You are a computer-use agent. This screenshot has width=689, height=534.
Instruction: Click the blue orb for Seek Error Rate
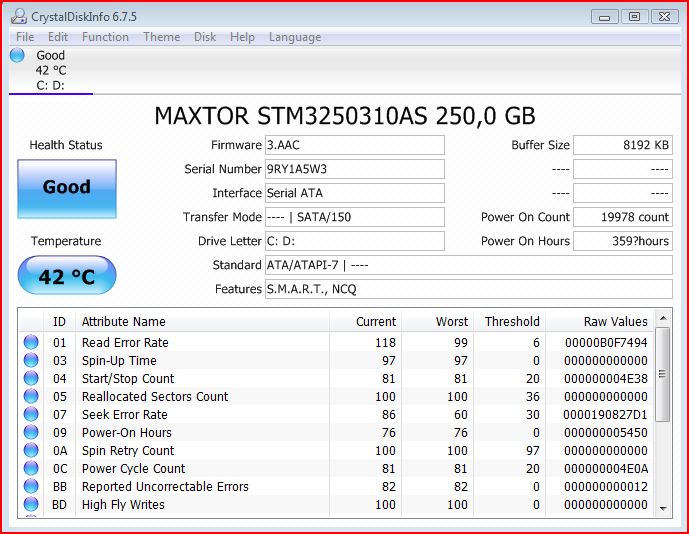(x=31, y=415)
